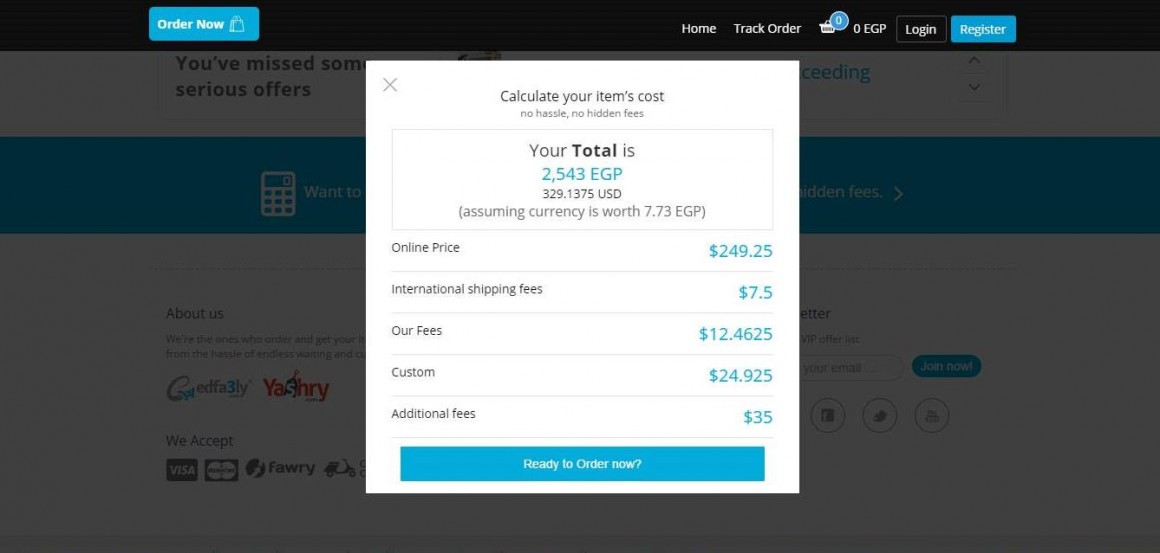Image resolution: width=1160 pixels, height=553 pixels.
Task: Click the Fawry payment logo
Action: tap(280, 469)
